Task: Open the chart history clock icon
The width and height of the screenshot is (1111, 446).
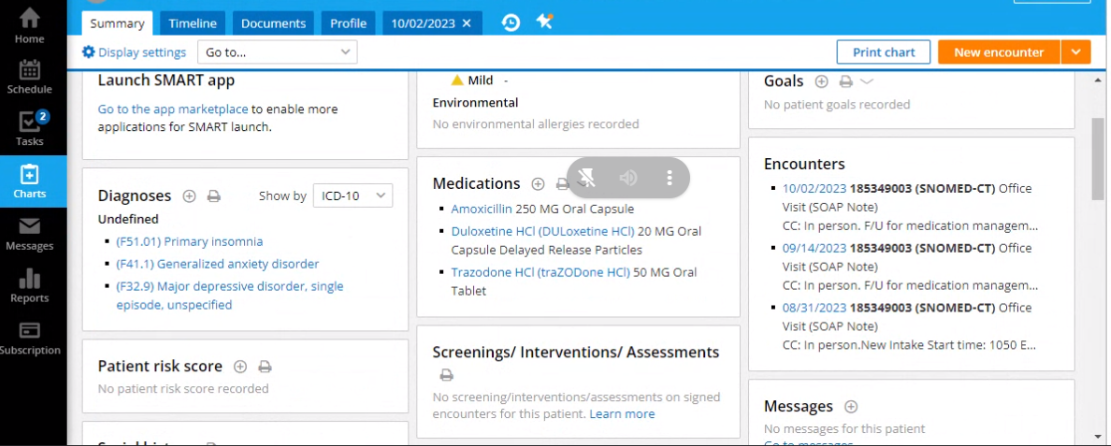Action: 511,22
